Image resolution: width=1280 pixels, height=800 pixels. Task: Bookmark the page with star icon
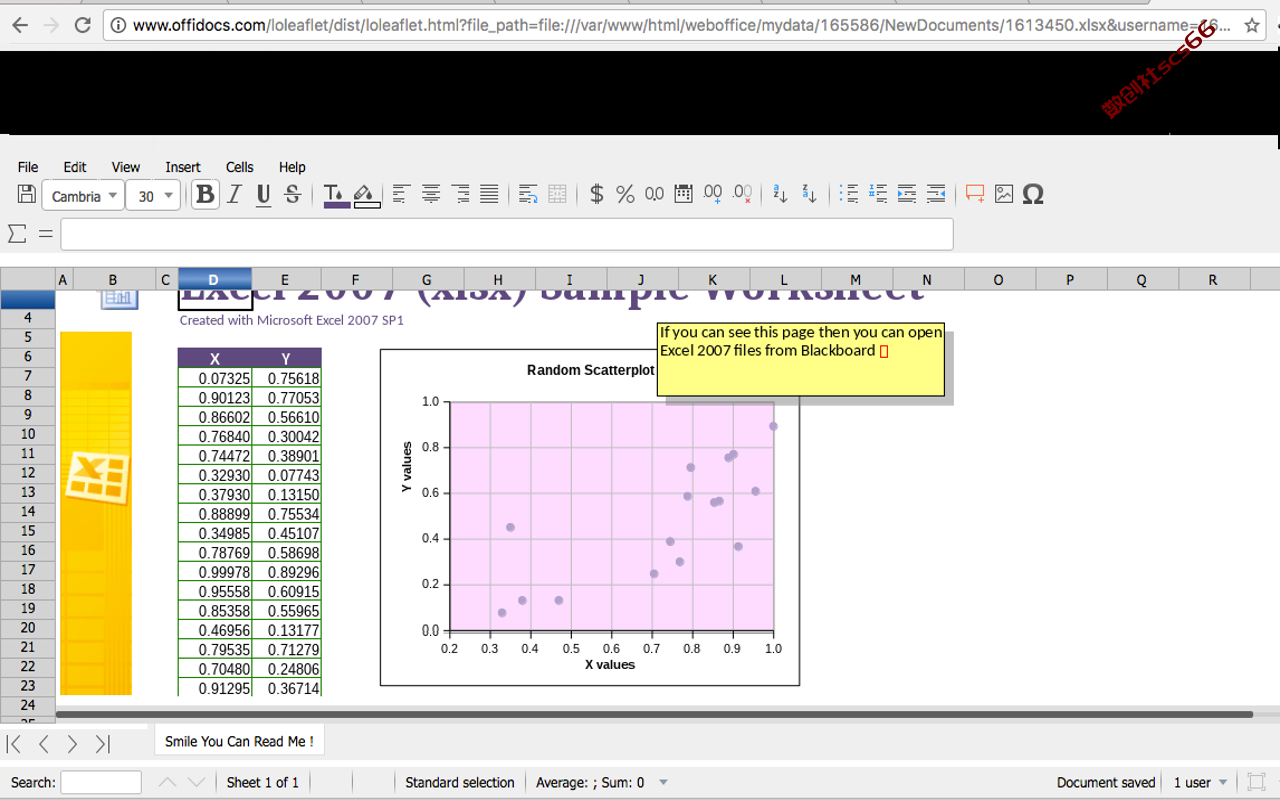(x=1252, y=26)
